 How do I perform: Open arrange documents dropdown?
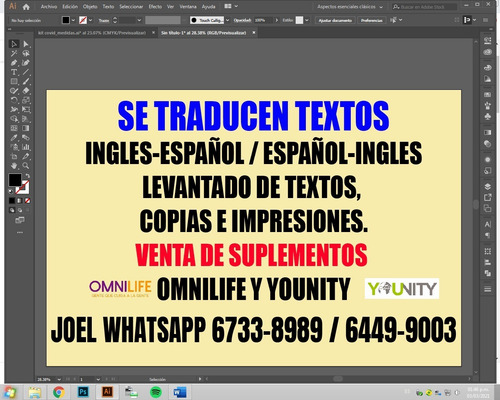point(231,6)
